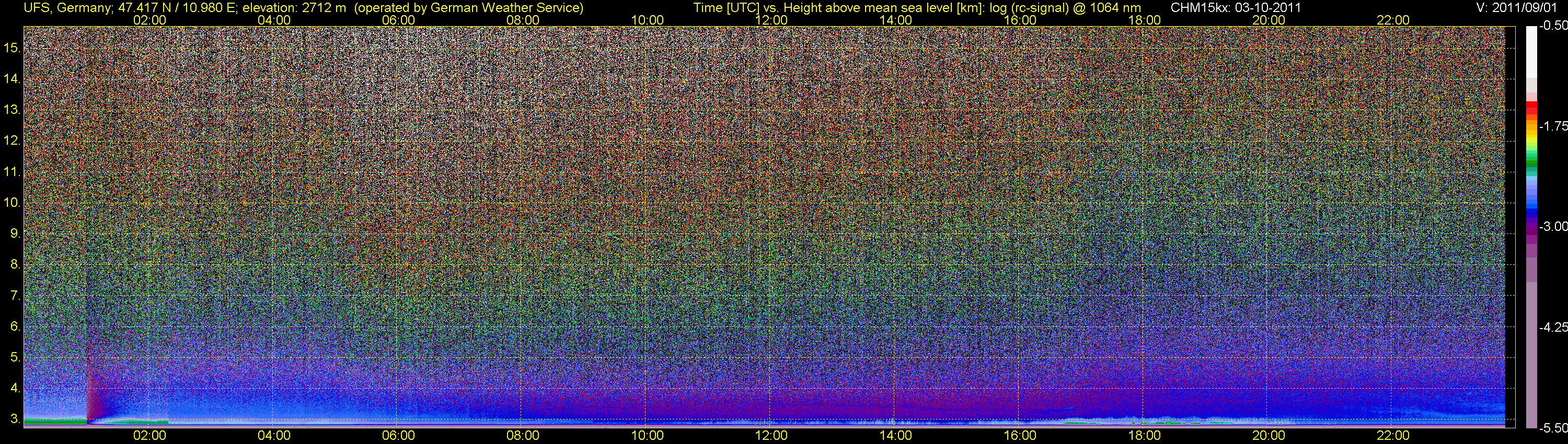The image size is (1568, 444).
Task: Click the "CHM15kx: 03-10-2011" instrument date label
Action: click(x=1236, y=8)
